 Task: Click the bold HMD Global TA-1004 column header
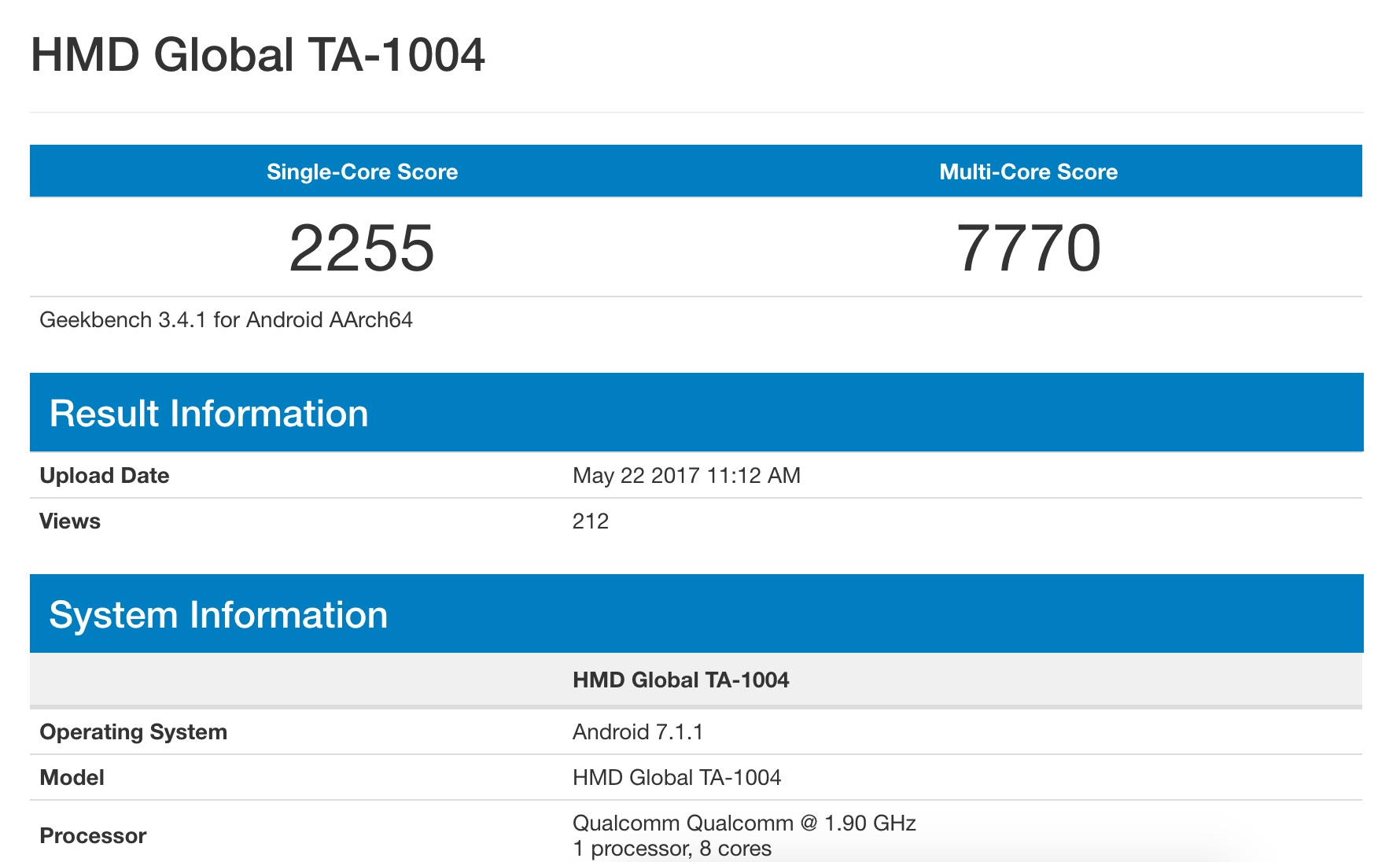click(x=680, y=680)
